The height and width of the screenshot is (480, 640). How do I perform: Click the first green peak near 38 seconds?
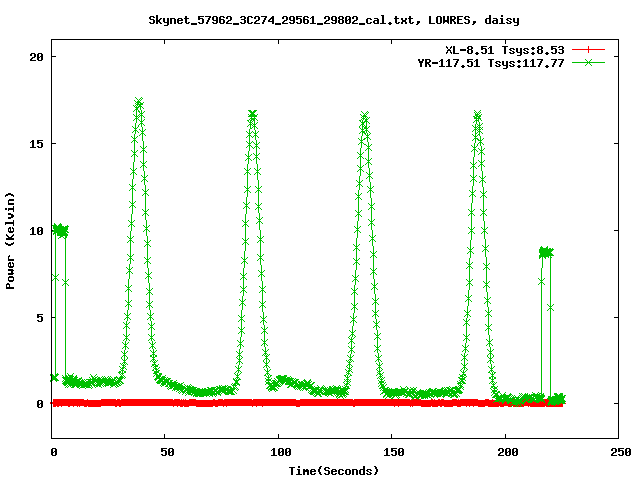point(139,102)
